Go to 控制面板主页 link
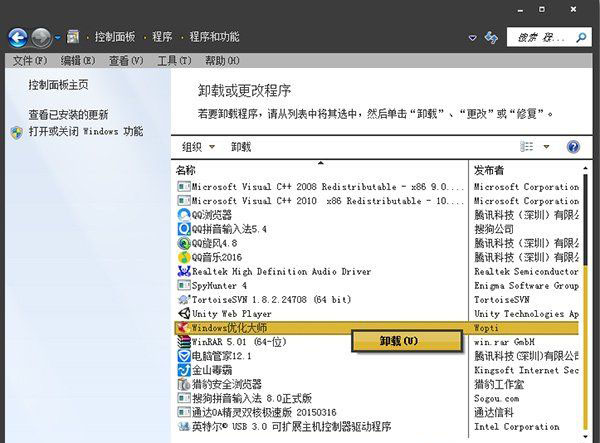Image resolution: width=600 pixels, height=443 pixels. click(58, 85)
